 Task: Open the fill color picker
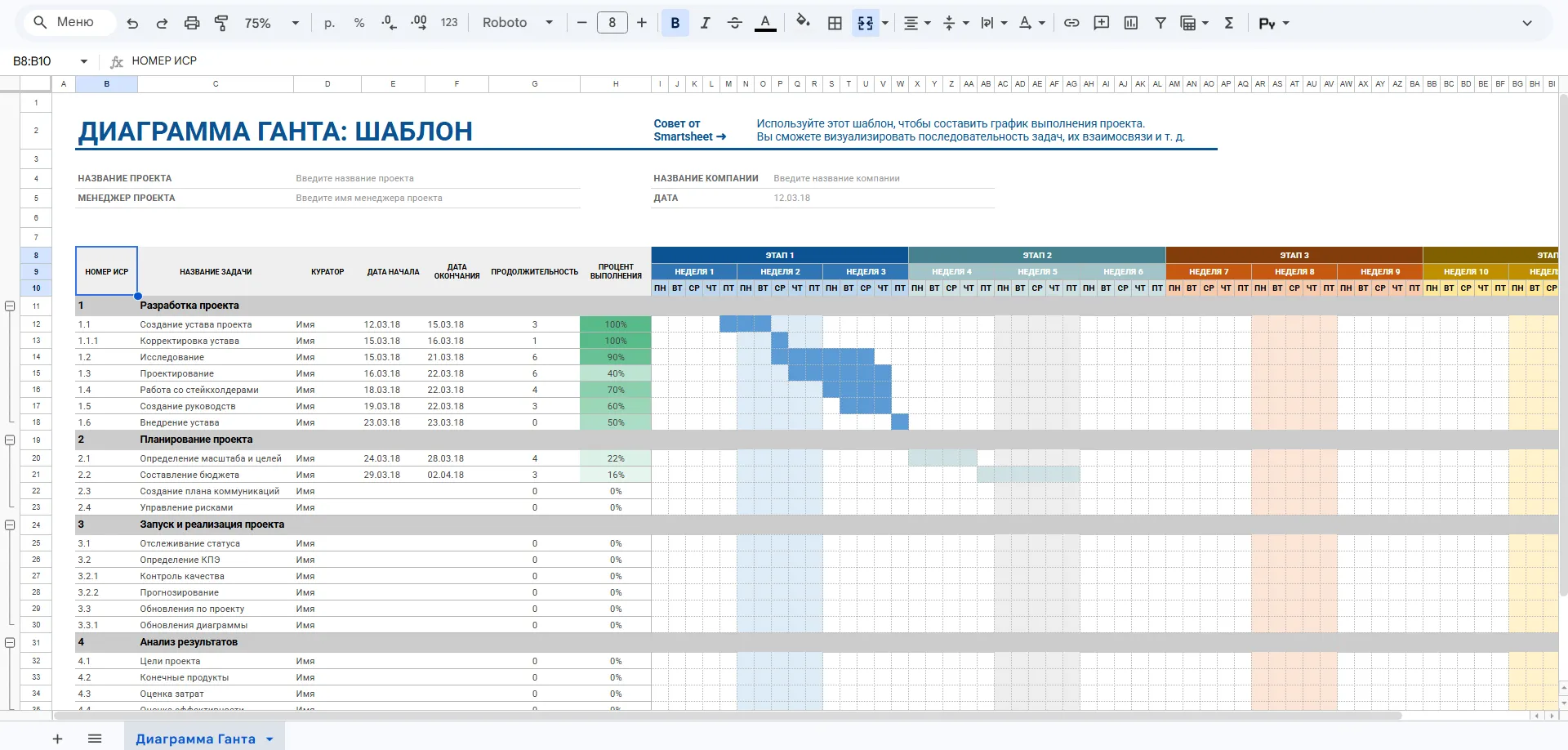tap(803, 23)
